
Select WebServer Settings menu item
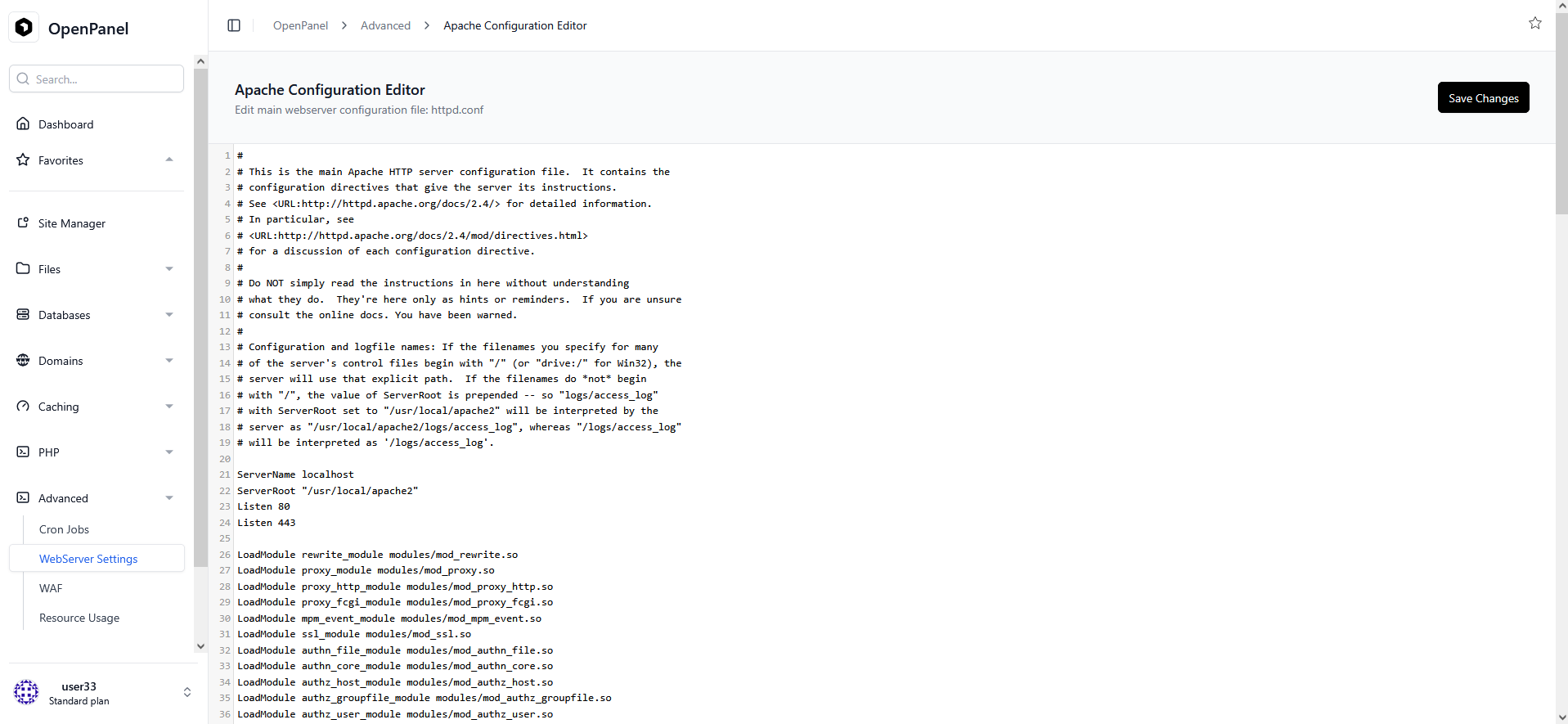pos(97,559)
